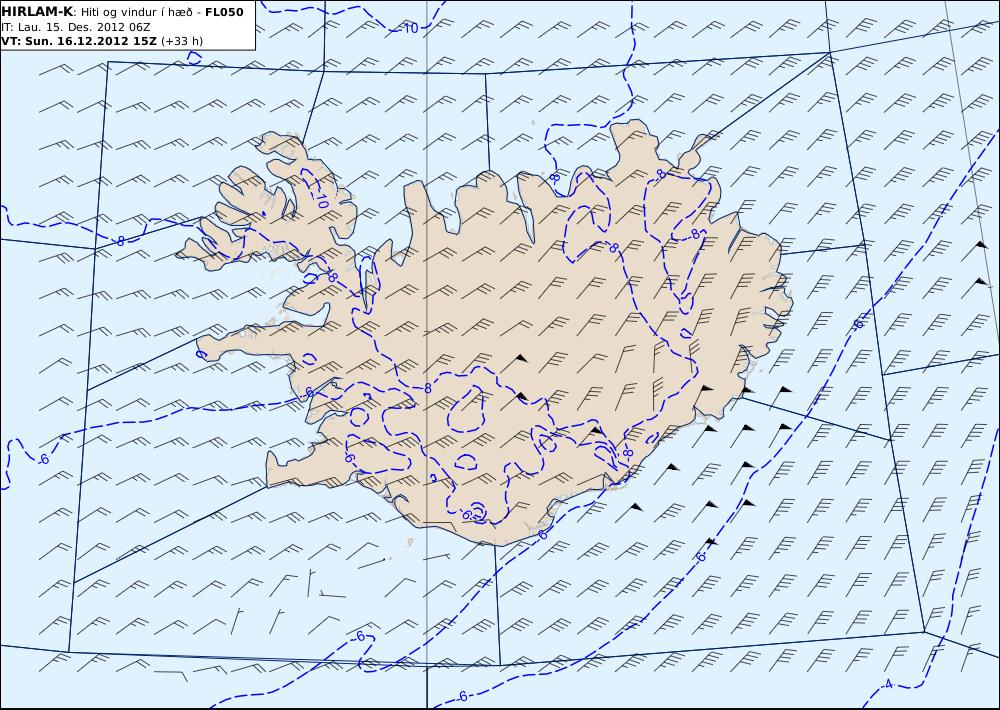Click the -10 contour label inside the Westfjords peninsula
Image resolution: width=1000 pixels, height=710 pixels.
coord(321,200)
